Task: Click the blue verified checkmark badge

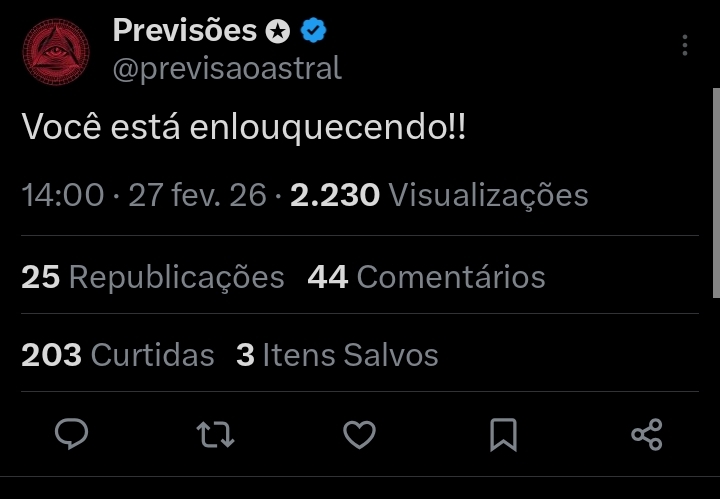Action: [314, 31]
